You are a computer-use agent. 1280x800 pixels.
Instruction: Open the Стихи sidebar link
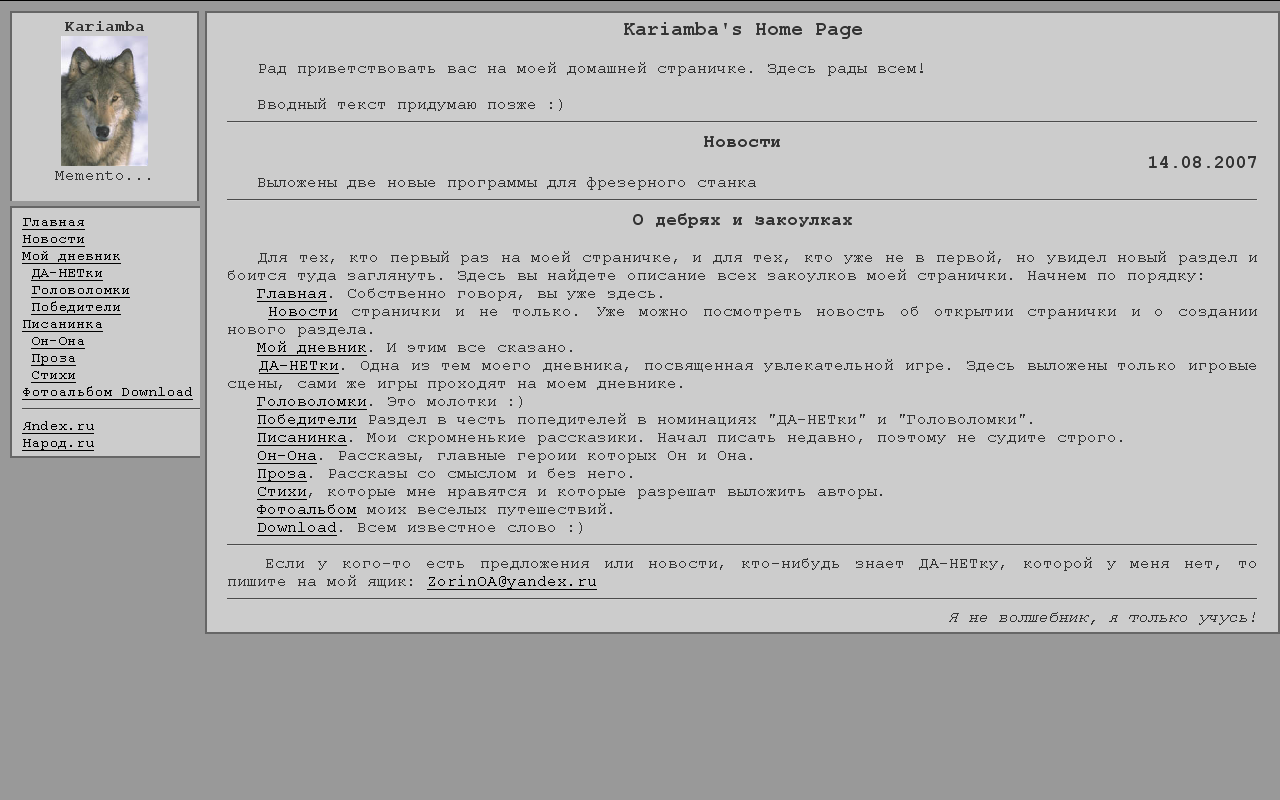tap(53, 376)
